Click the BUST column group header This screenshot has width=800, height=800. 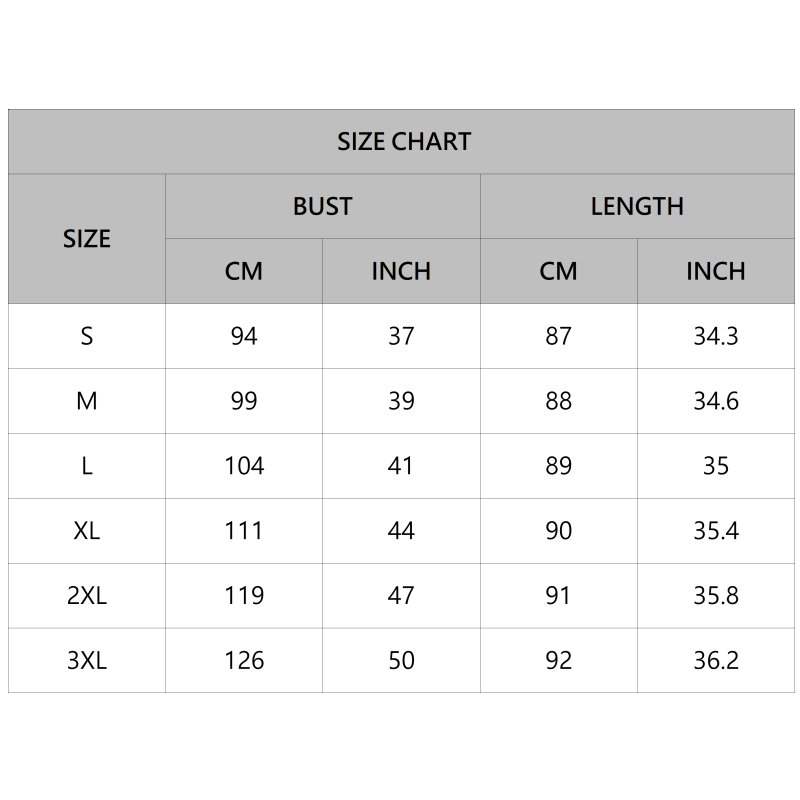322,206
